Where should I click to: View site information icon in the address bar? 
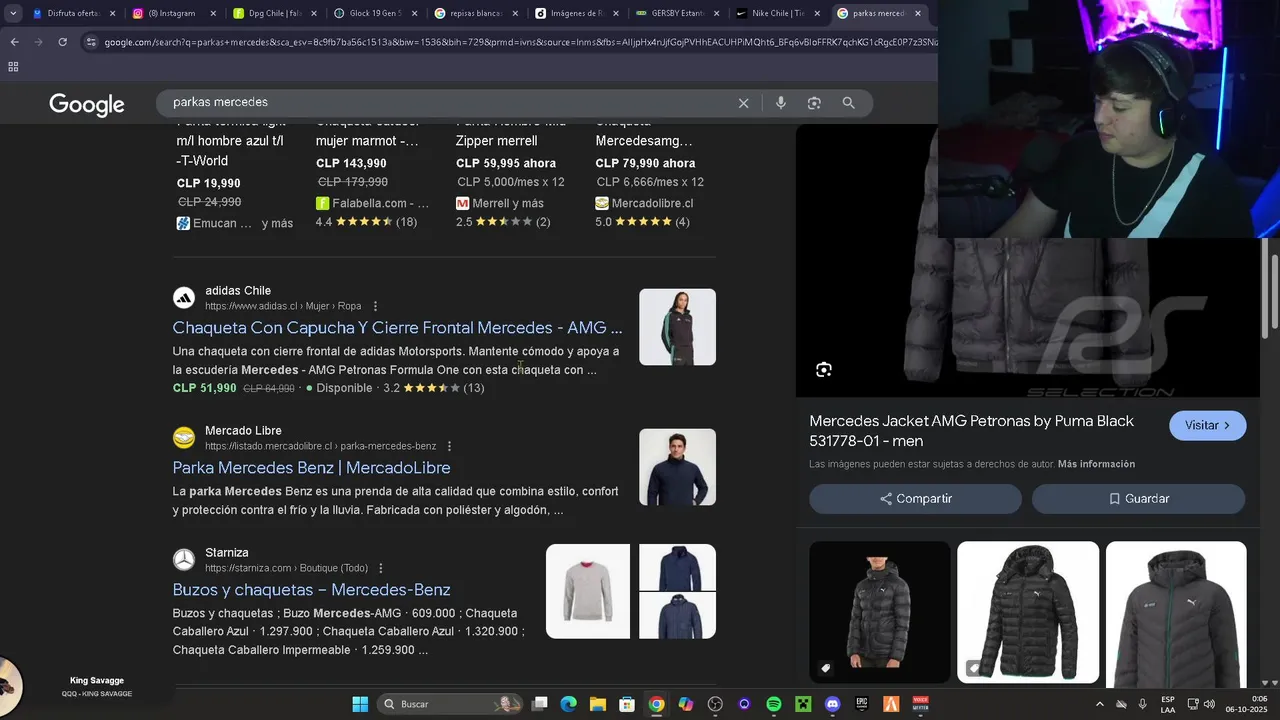click(91, 42)
